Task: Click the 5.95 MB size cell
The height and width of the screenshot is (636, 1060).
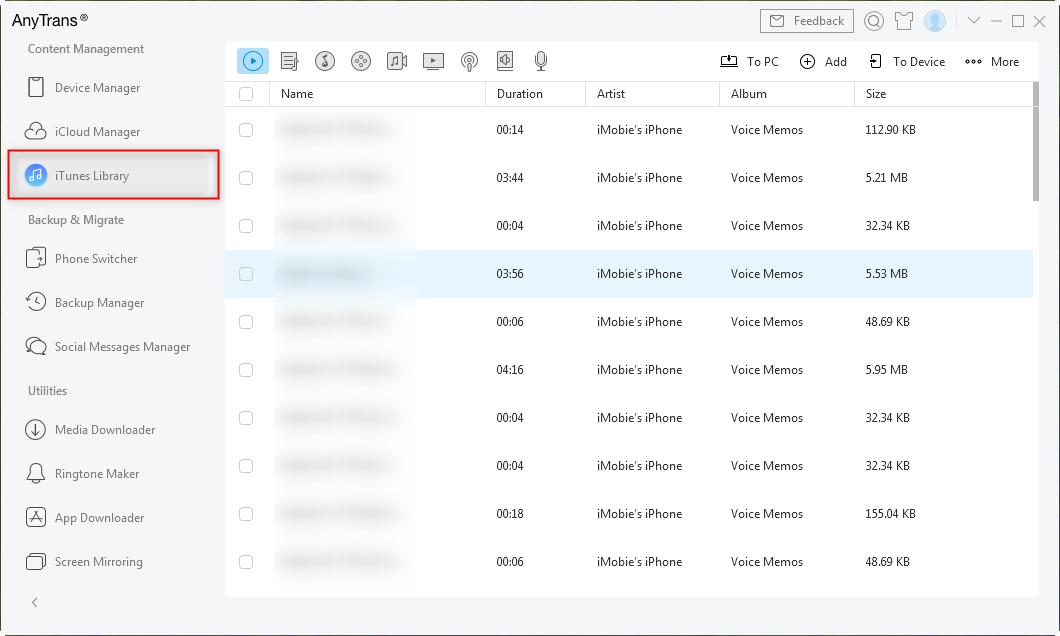Action: pos(886,370)
